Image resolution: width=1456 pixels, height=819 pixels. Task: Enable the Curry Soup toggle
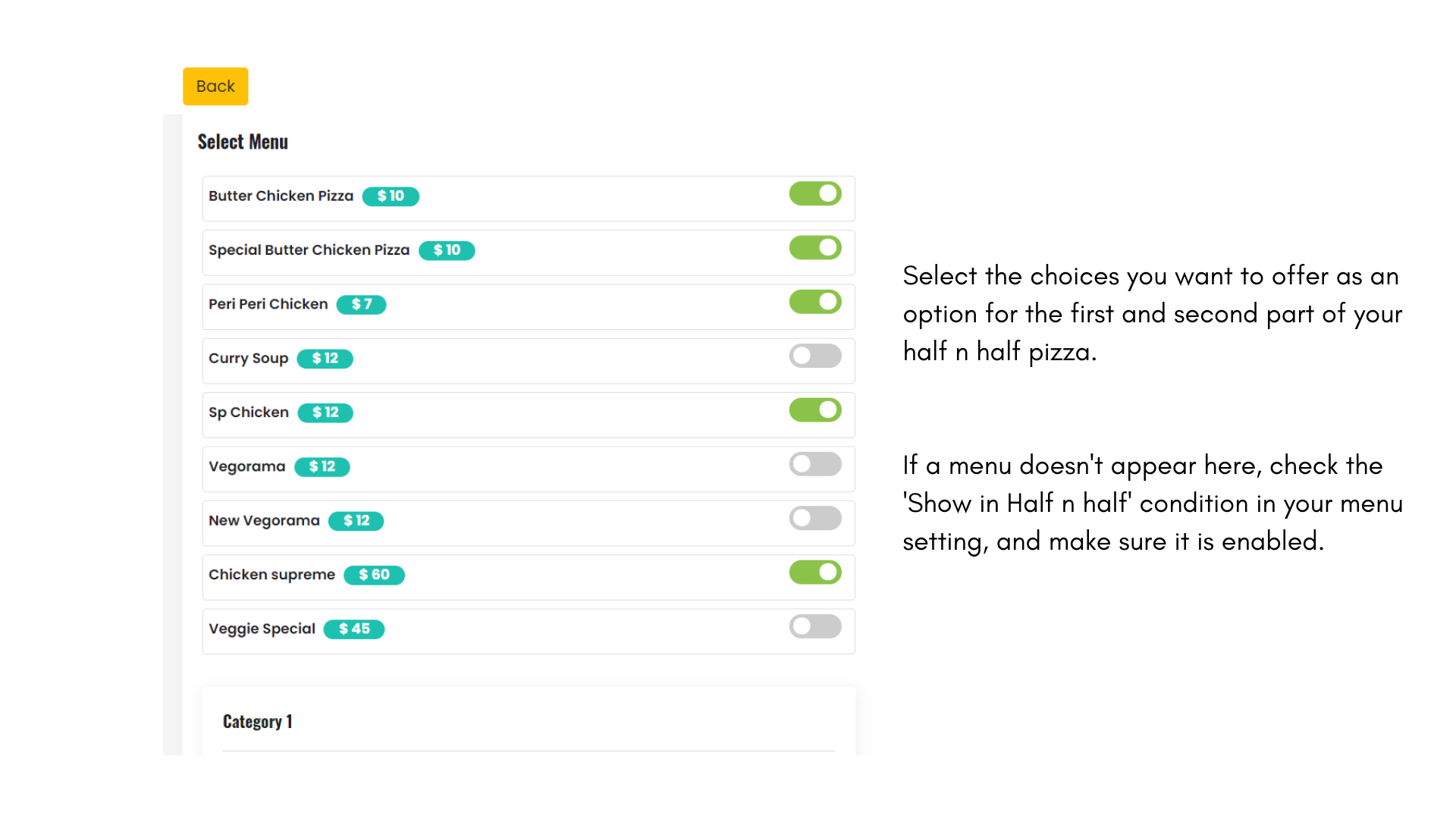click(x=815, y=356)
